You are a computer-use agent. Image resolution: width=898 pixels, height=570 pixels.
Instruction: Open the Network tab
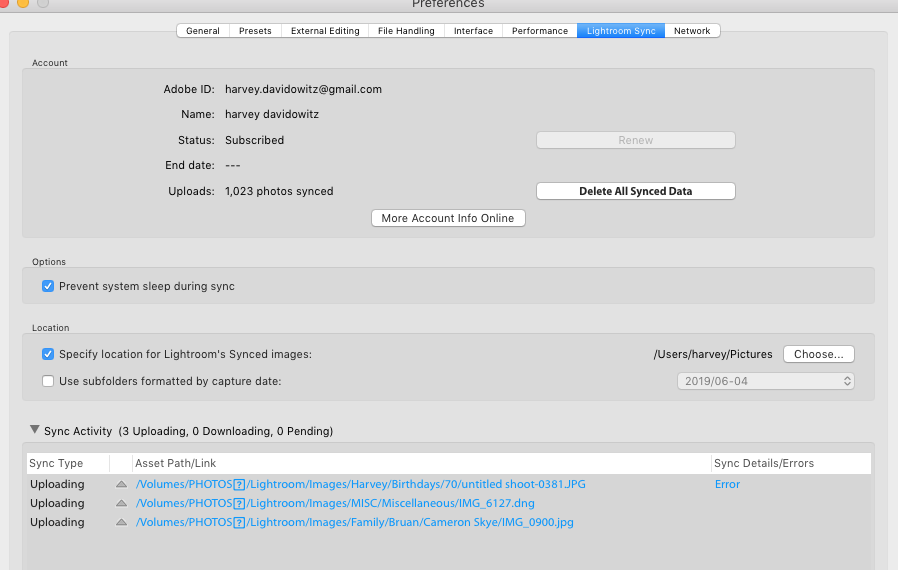coord(692,31)
